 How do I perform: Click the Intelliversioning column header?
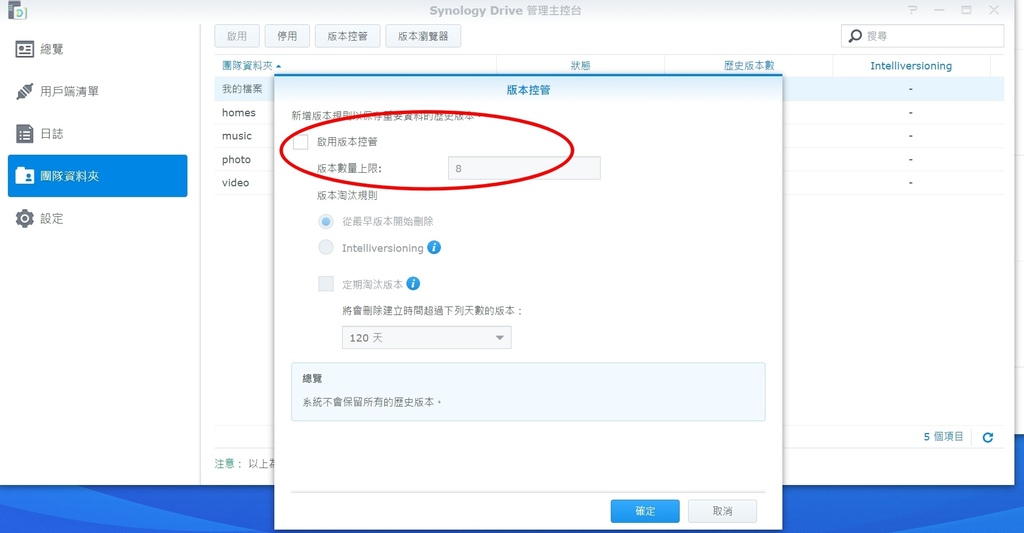(x=911, y=65)
